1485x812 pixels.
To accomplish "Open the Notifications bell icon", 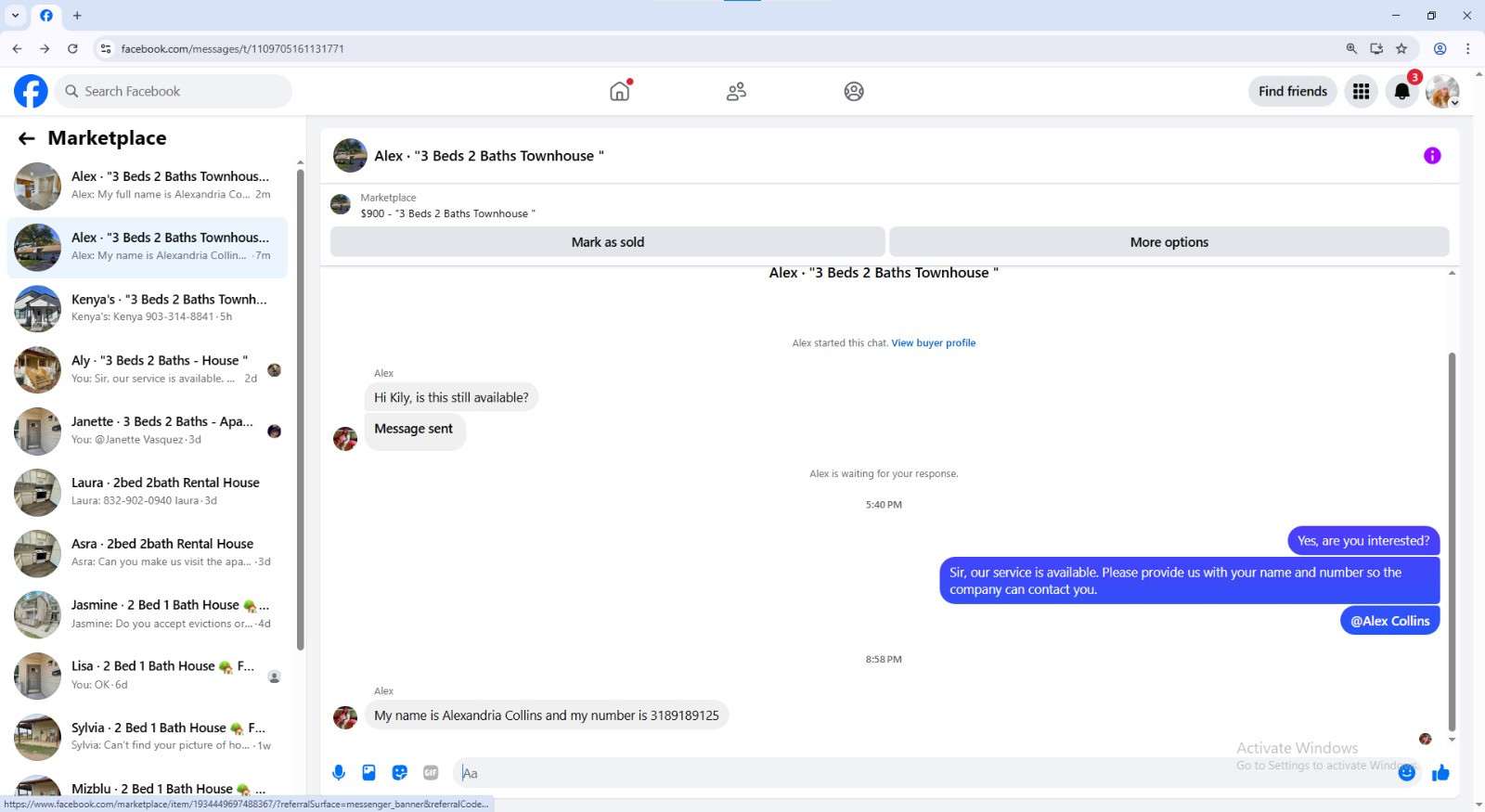I will click(x=1402, y=91).
